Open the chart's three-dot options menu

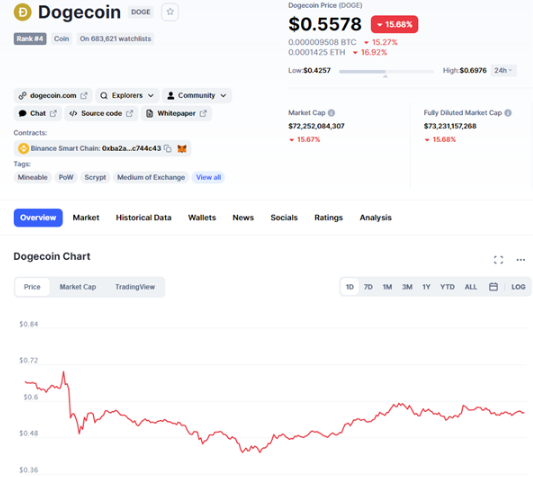[x=520, y=260]
